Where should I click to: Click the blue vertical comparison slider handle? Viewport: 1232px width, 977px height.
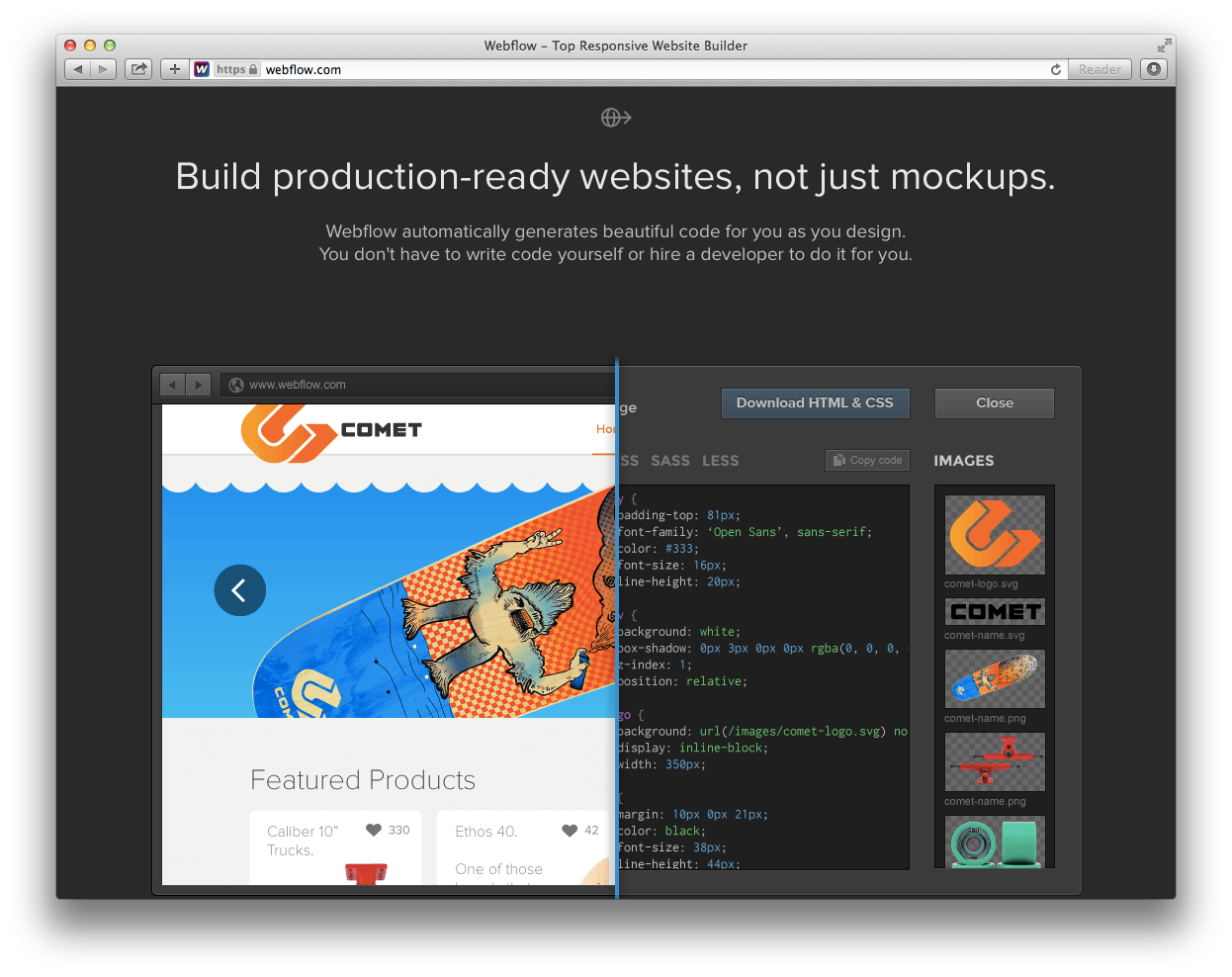click(x=617, y=628)
